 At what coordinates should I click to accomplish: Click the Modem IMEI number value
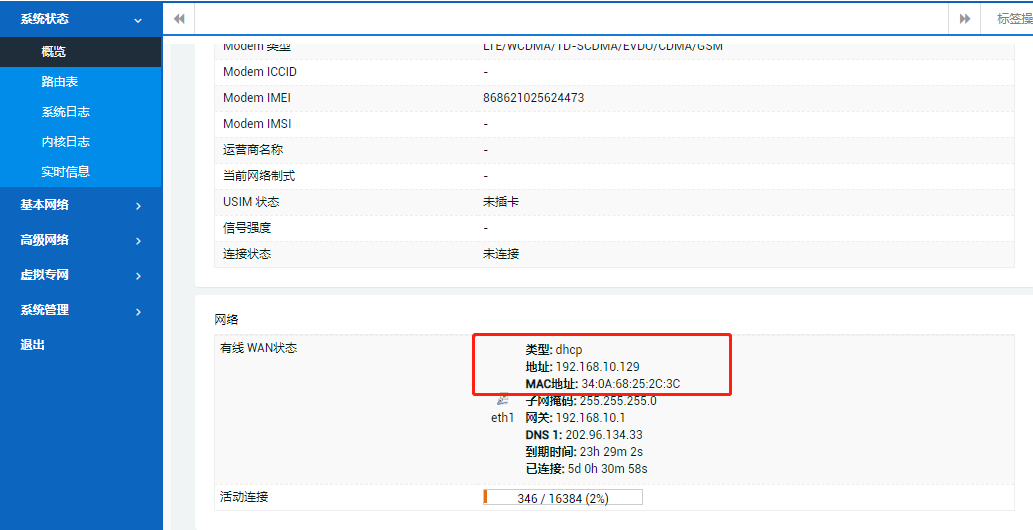pyautogui.click(x=533, y=98)
